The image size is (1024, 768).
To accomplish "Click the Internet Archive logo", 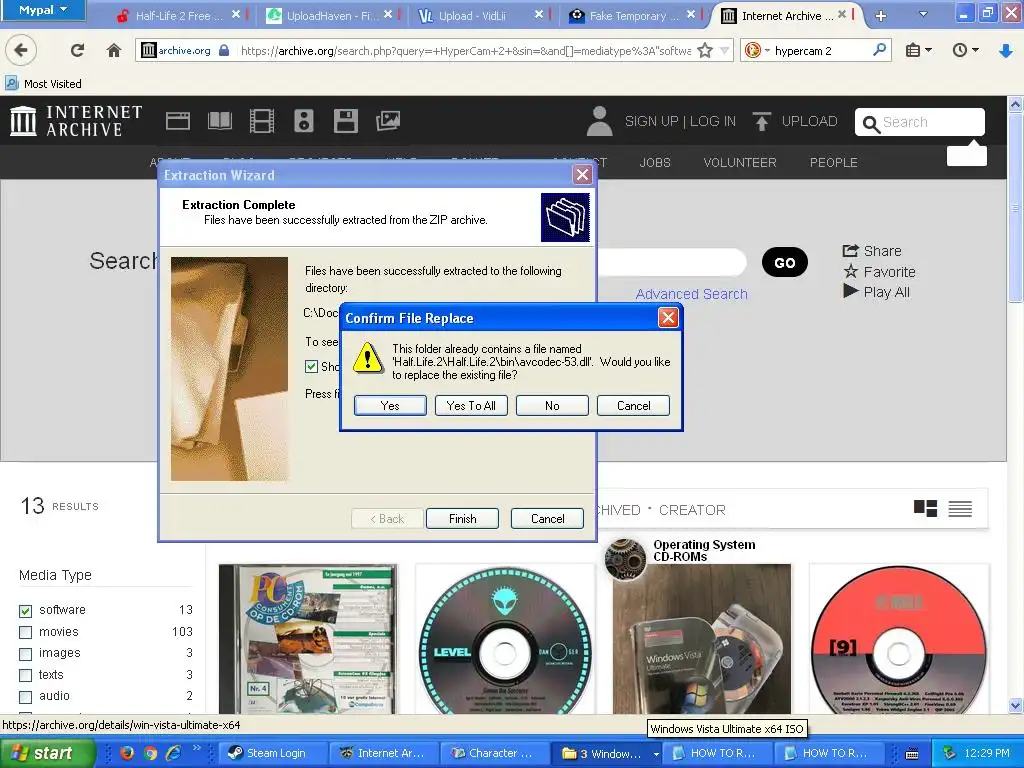I will tap(76, 121).
